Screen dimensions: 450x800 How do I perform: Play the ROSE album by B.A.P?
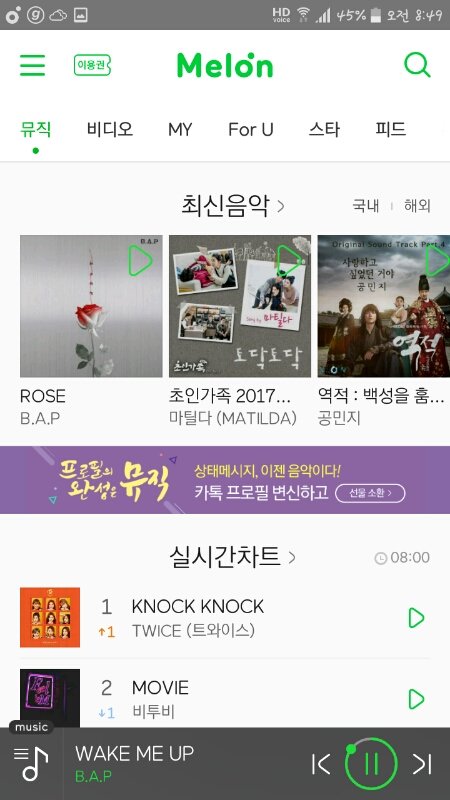pyautogui.click(x=140, y=260)
